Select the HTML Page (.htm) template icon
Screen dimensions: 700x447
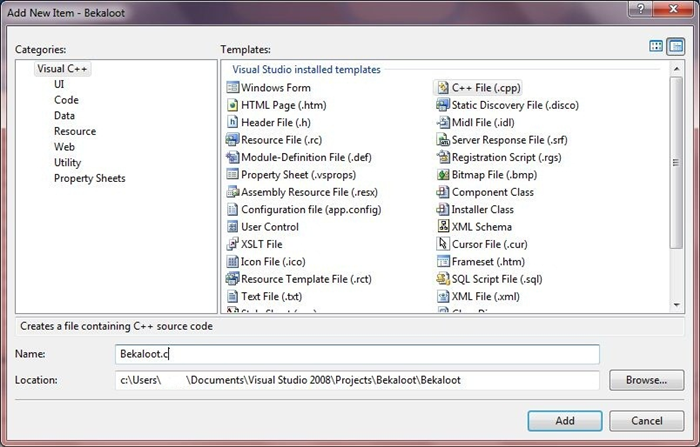(x=233, y=105)
